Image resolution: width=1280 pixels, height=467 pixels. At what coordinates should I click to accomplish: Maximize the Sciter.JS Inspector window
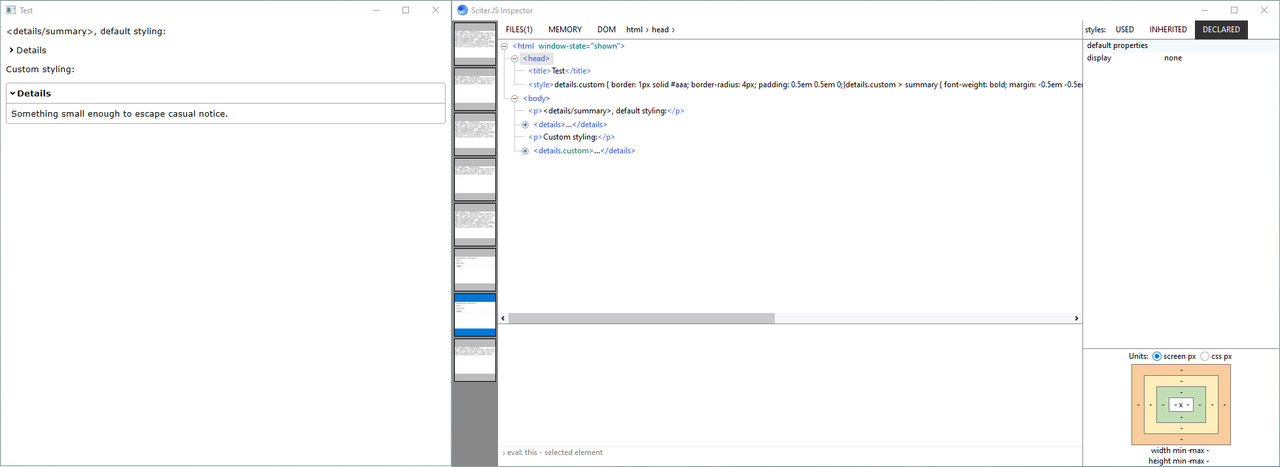click(1234, 10)
